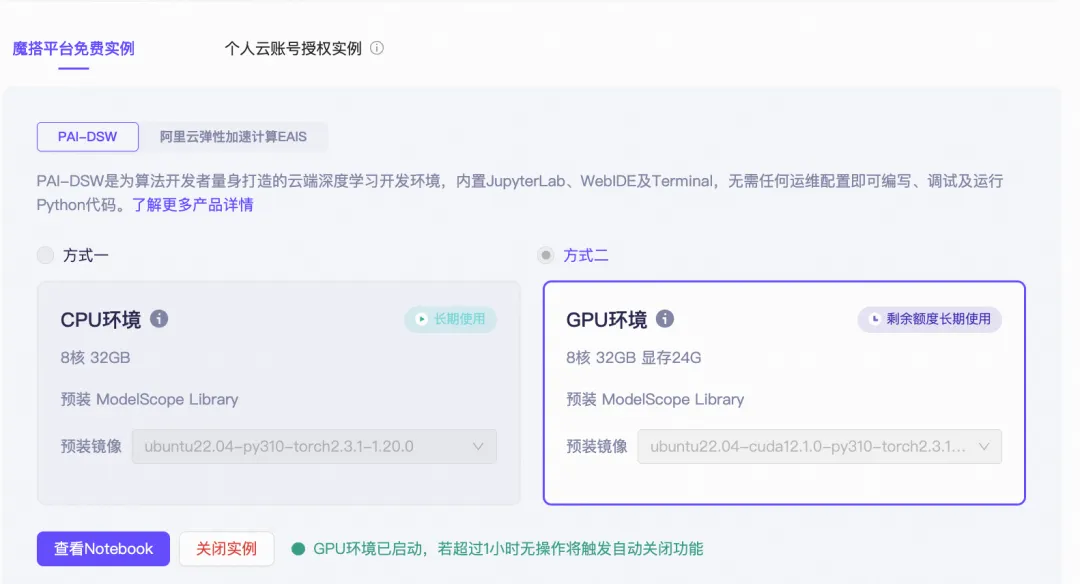Click the info icon next to GPU环境

(665, 319)
